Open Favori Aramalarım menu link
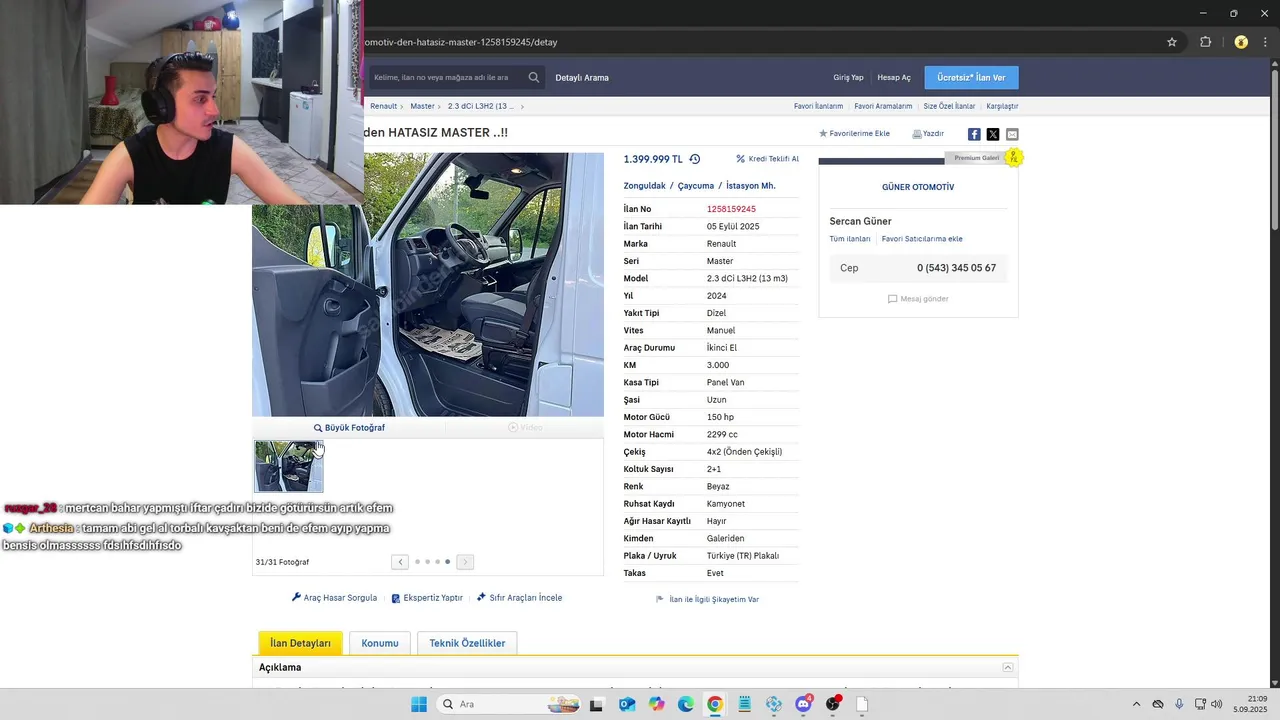The height and width of the screenshot is (720, 1280). (883, 106)
